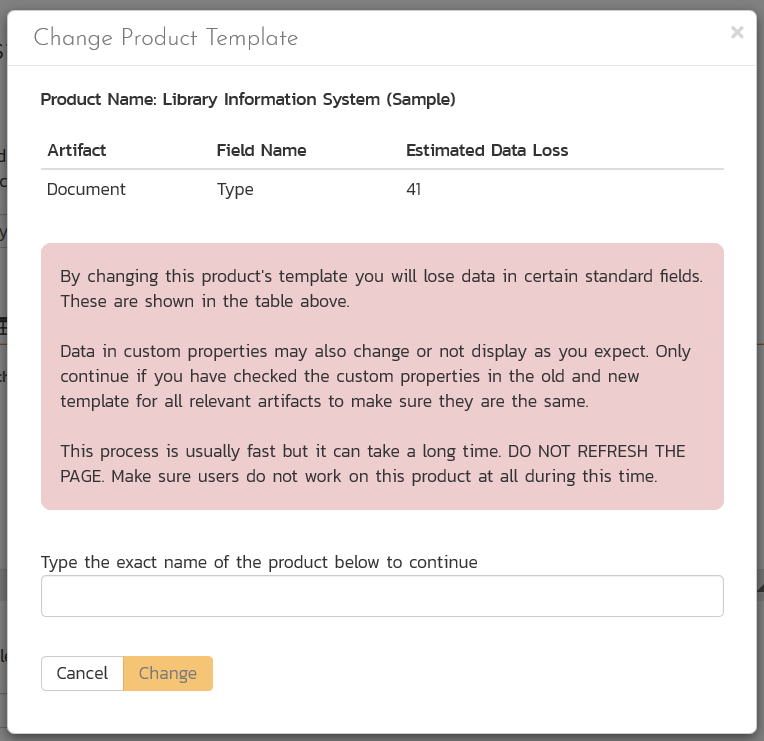Select the Document artifact cell
Viewport: 764px width, 741px height.
pos(87,189)
